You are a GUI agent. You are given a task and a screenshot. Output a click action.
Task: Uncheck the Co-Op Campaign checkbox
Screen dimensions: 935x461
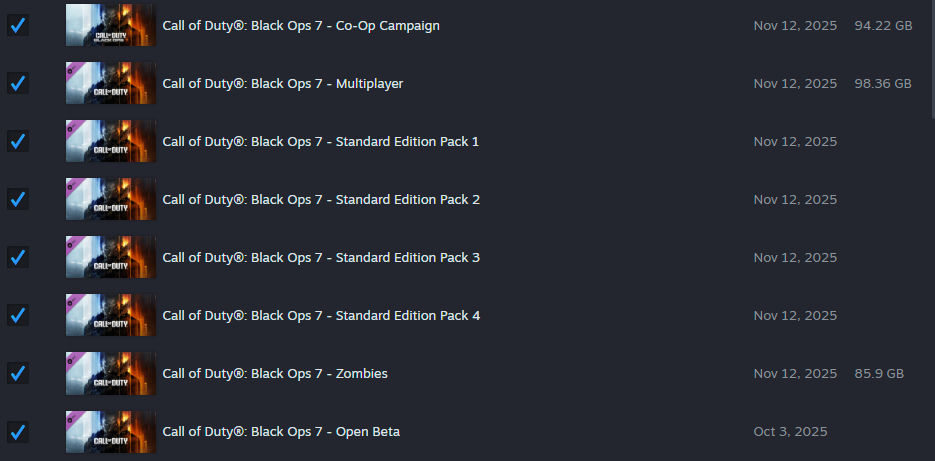[x=18, y=26]
